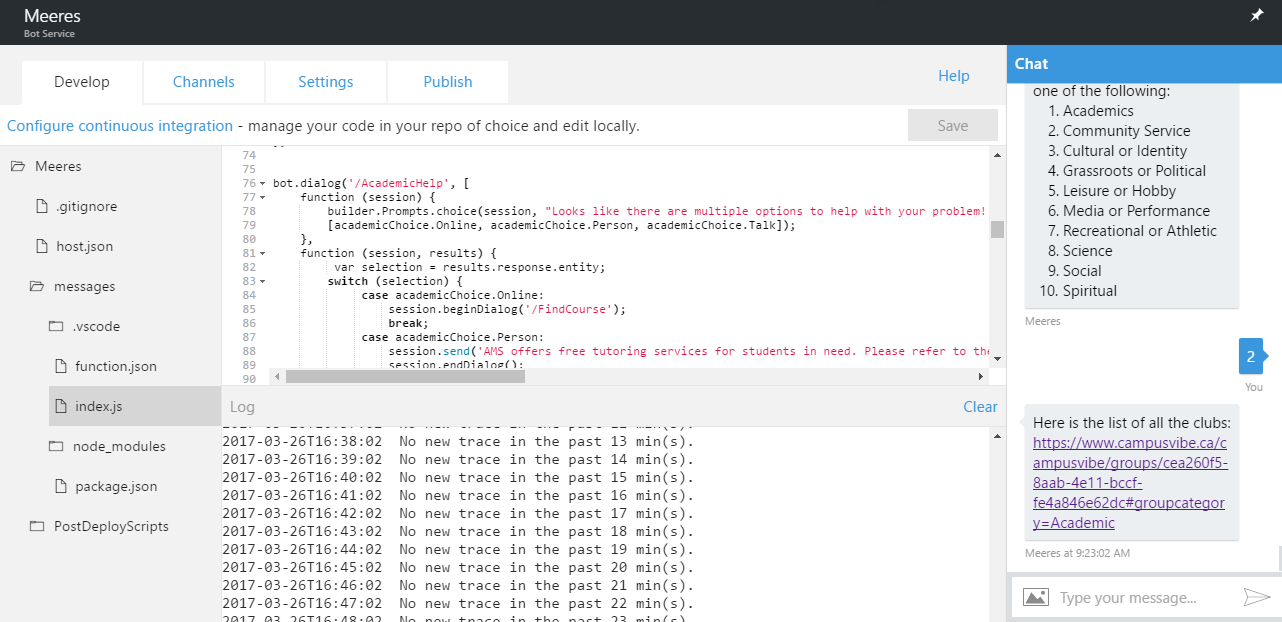Screen dimensions: 1282x622
Task: Click 'Academics' option in chat list
Action: pyautogui.click(x=1098, y=111)
